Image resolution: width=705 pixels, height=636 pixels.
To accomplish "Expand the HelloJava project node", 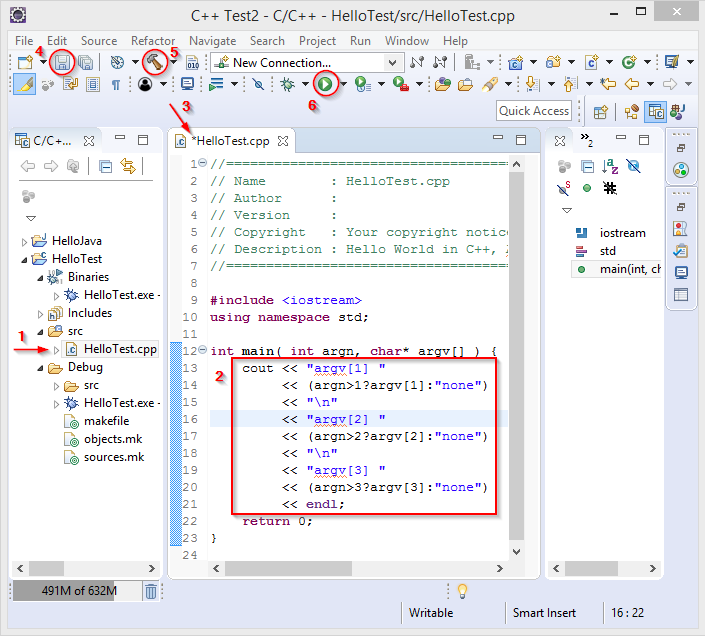I will click(26, 241).
